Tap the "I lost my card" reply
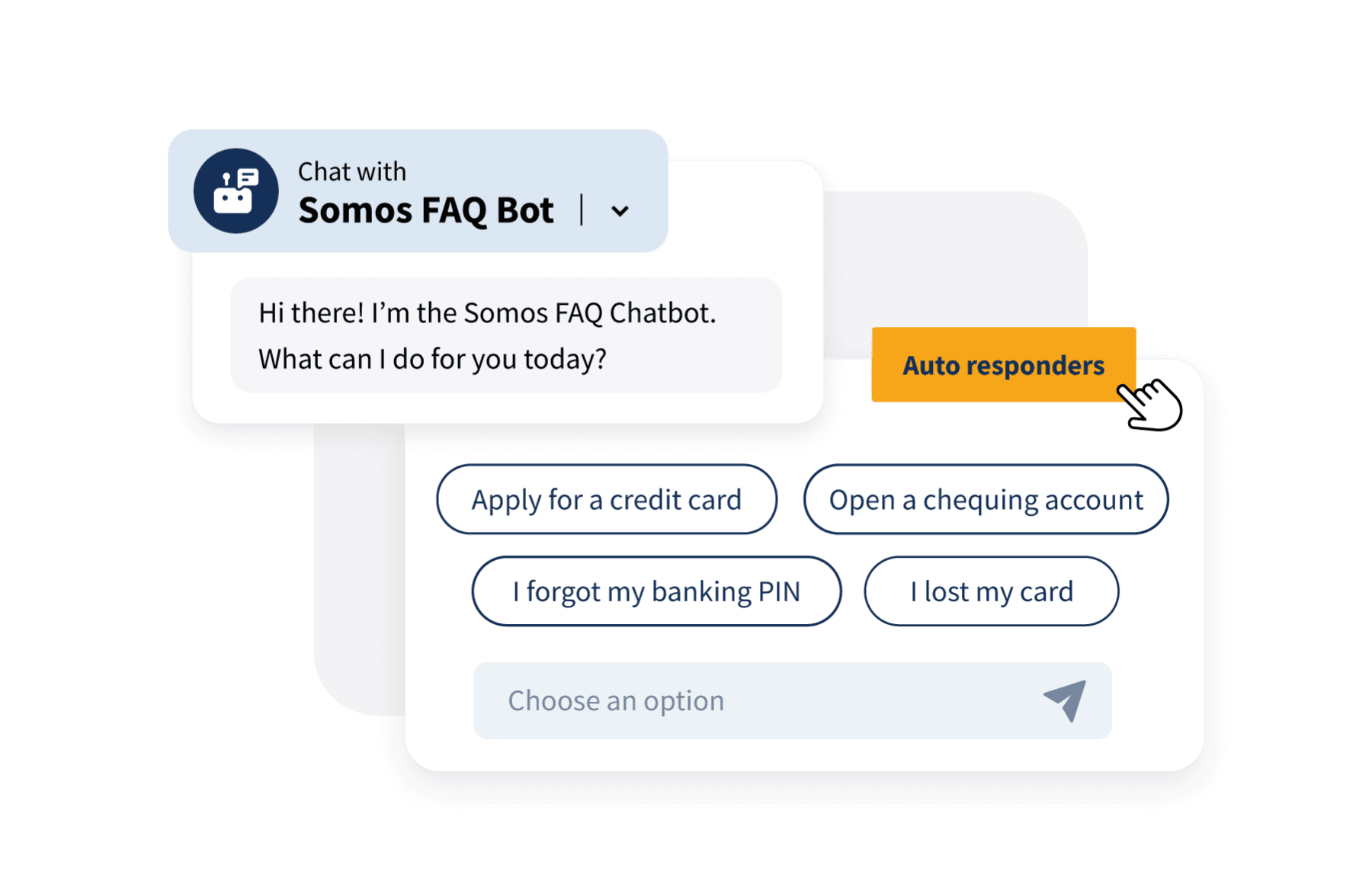The image size is (1372, 887). (x=991, y=591)
